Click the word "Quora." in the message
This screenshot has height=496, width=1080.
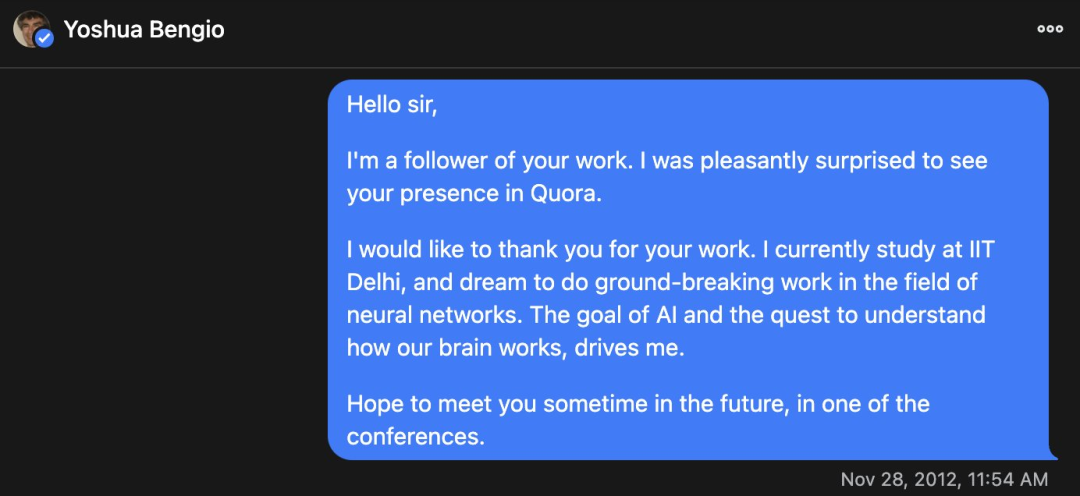pyautogui.click(x=565, y=195)
